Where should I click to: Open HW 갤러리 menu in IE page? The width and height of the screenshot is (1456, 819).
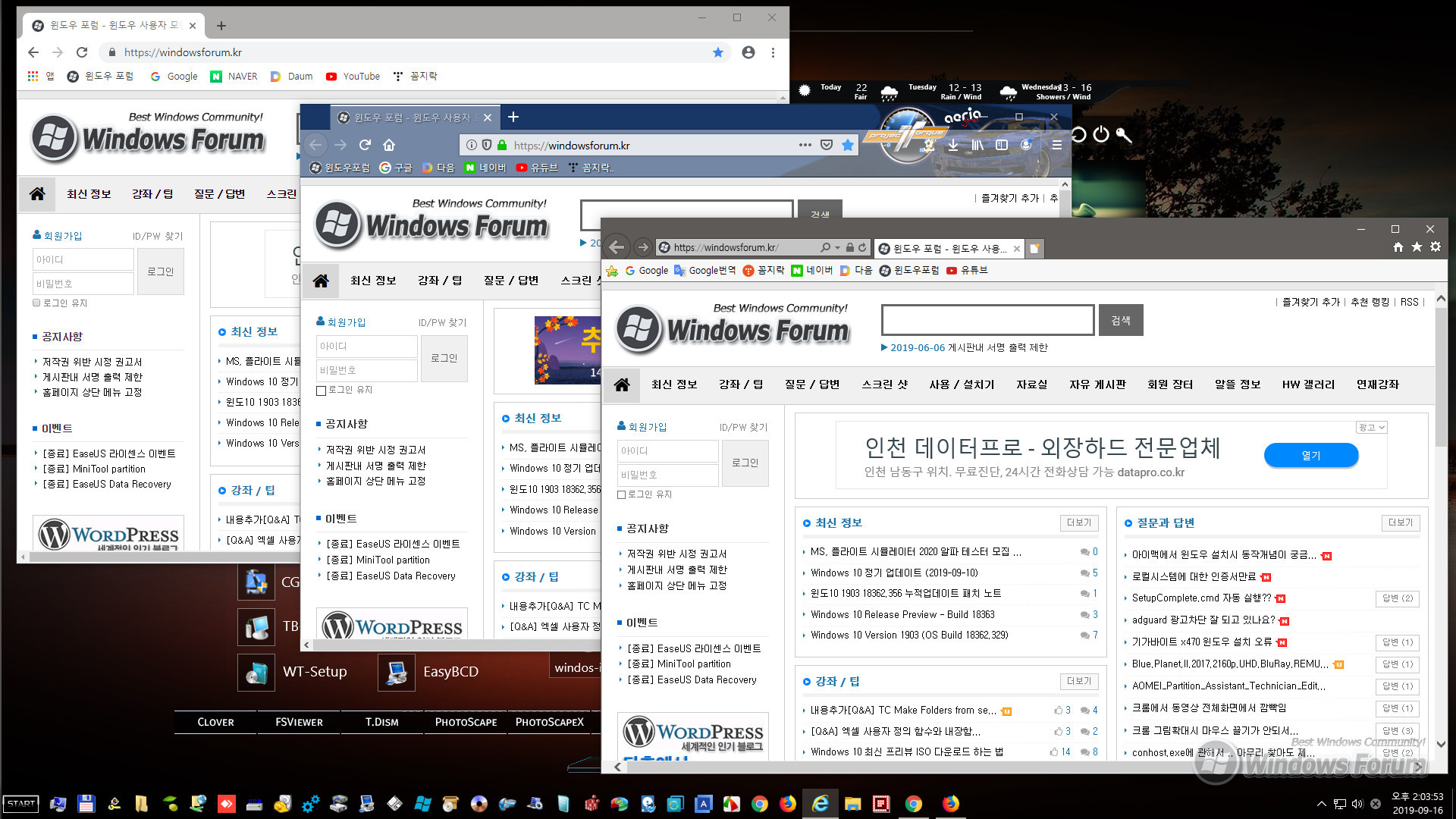[1308, 384]
